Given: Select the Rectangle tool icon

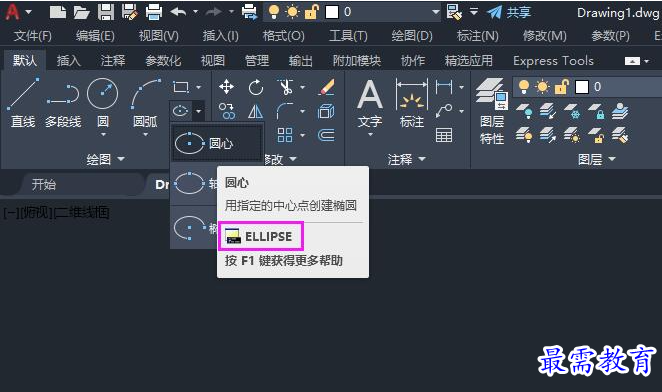Looking at the screenshot, I should pos(181,87).
